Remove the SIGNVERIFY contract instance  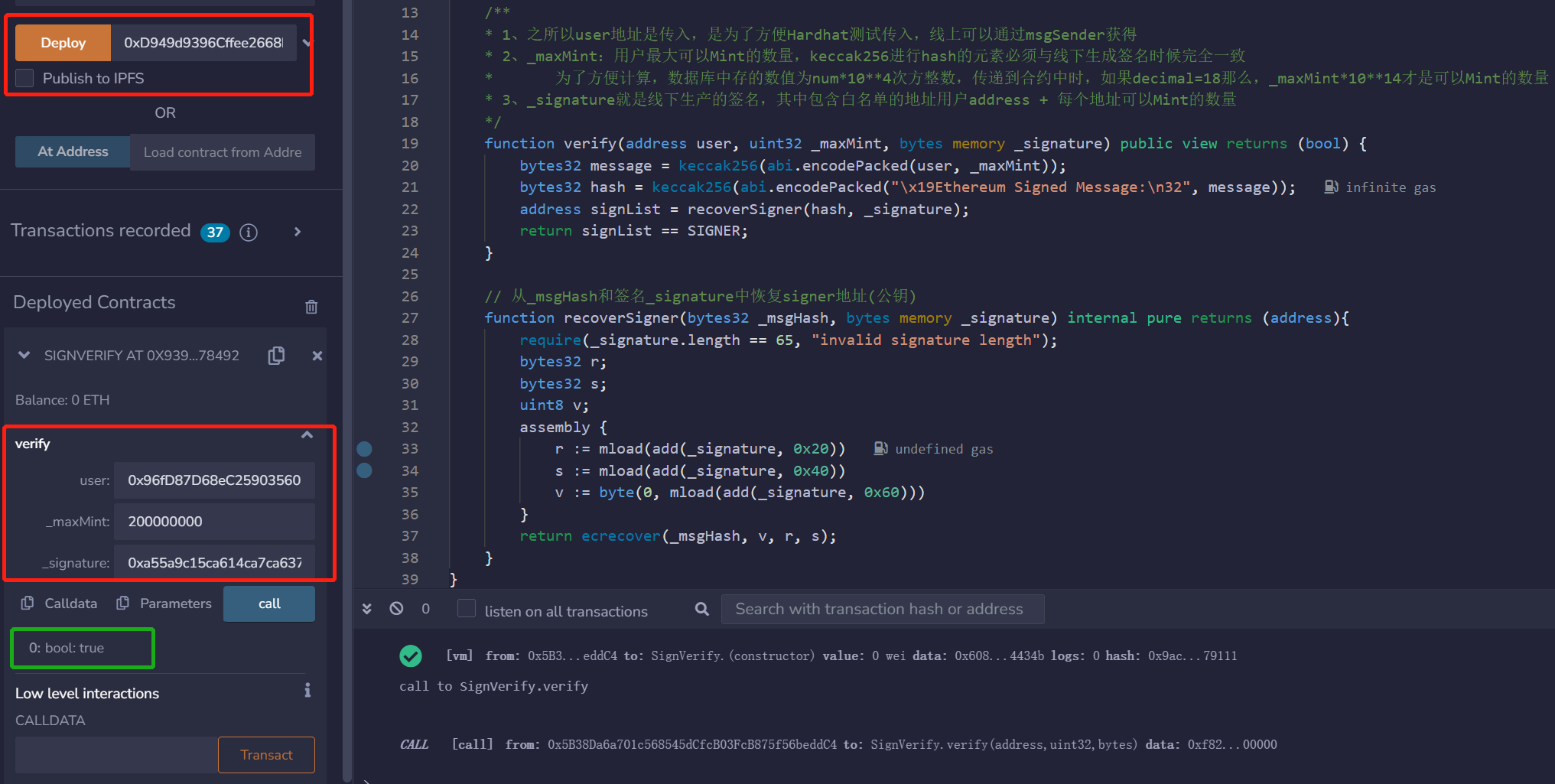point(317,356)
